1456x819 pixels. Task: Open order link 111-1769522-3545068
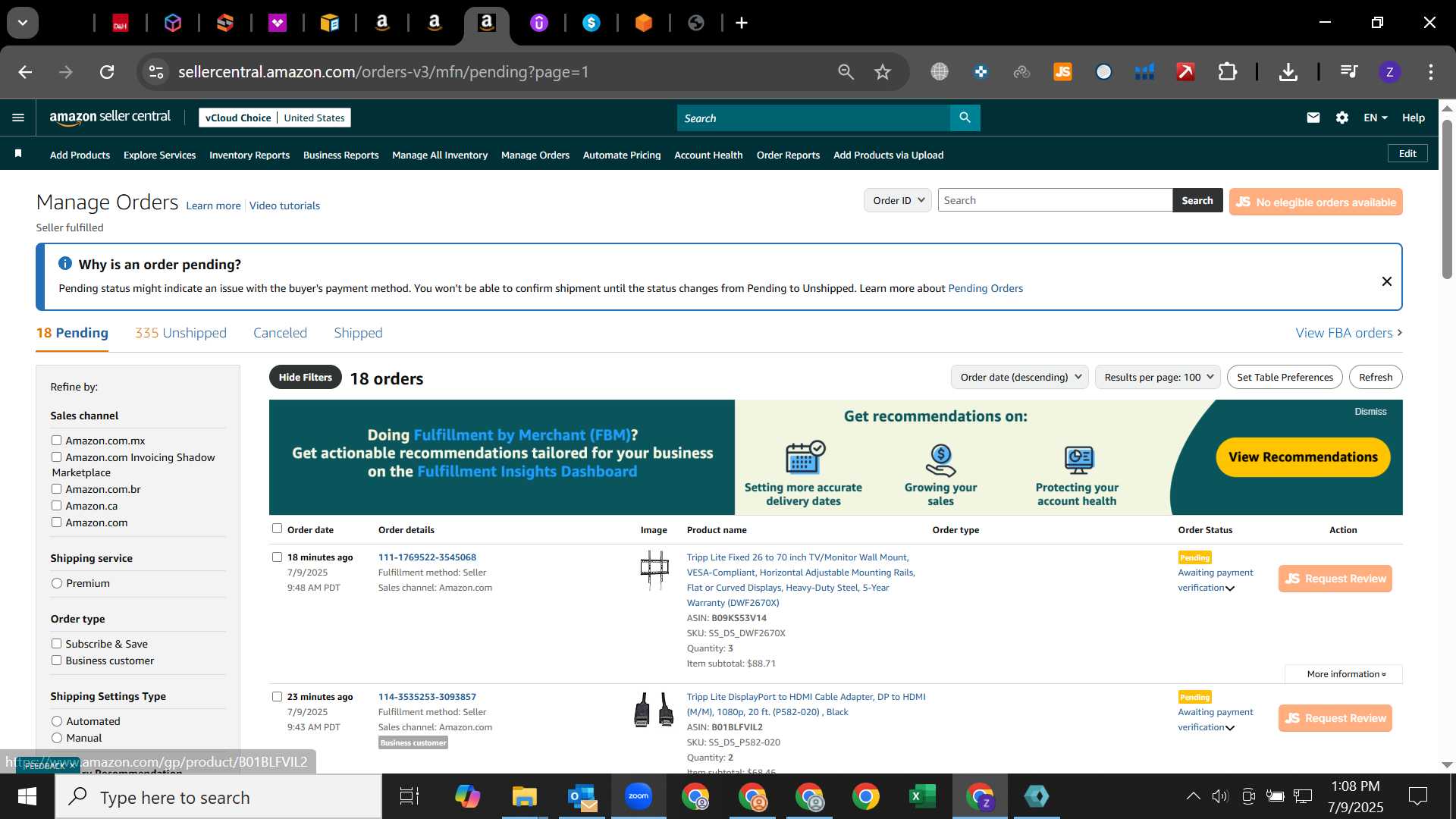[x=427, y=557]
